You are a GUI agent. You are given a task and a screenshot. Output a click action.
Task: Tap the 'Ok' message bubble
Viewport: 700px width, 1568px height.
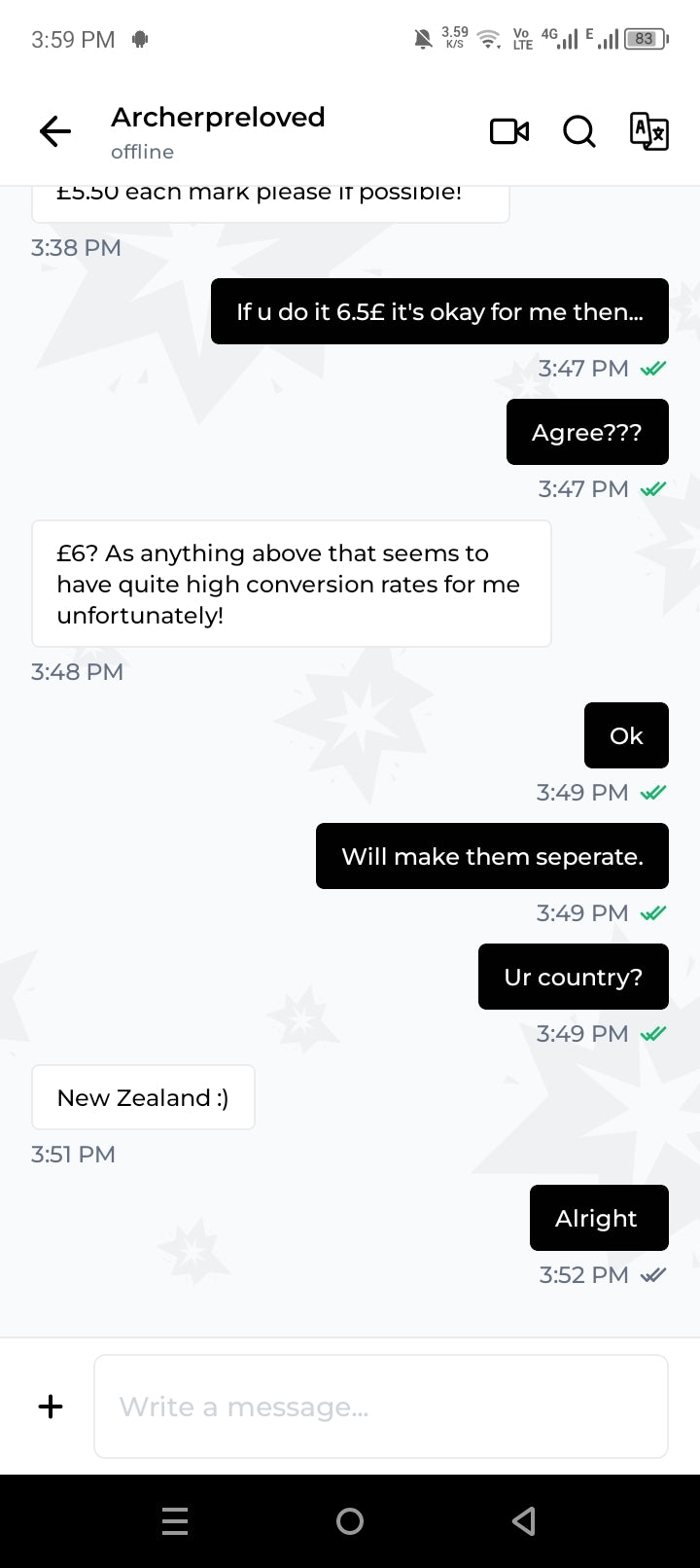(626, 735)
